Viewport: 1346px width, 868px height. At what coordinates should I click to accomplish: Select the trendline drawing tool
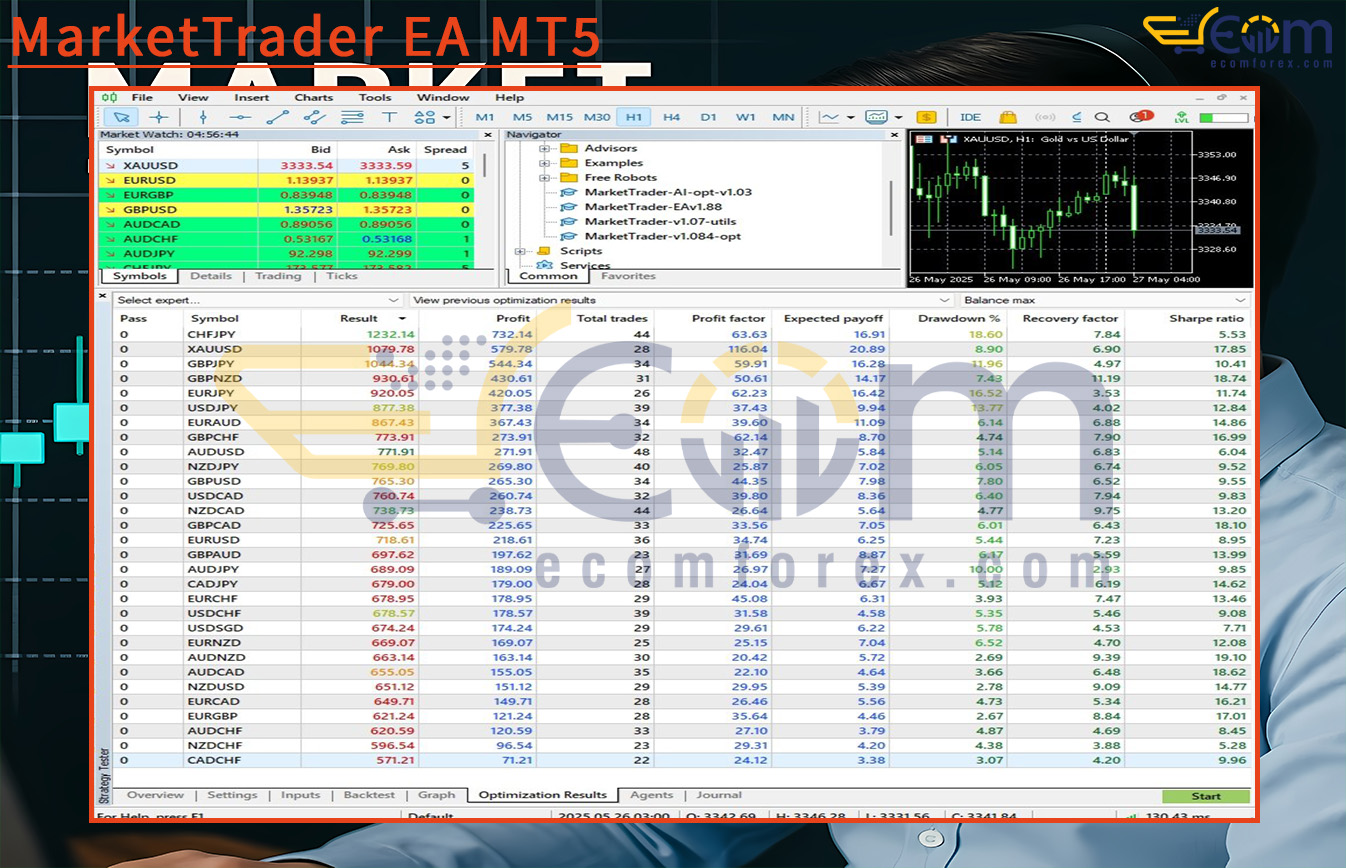point(278,117)
